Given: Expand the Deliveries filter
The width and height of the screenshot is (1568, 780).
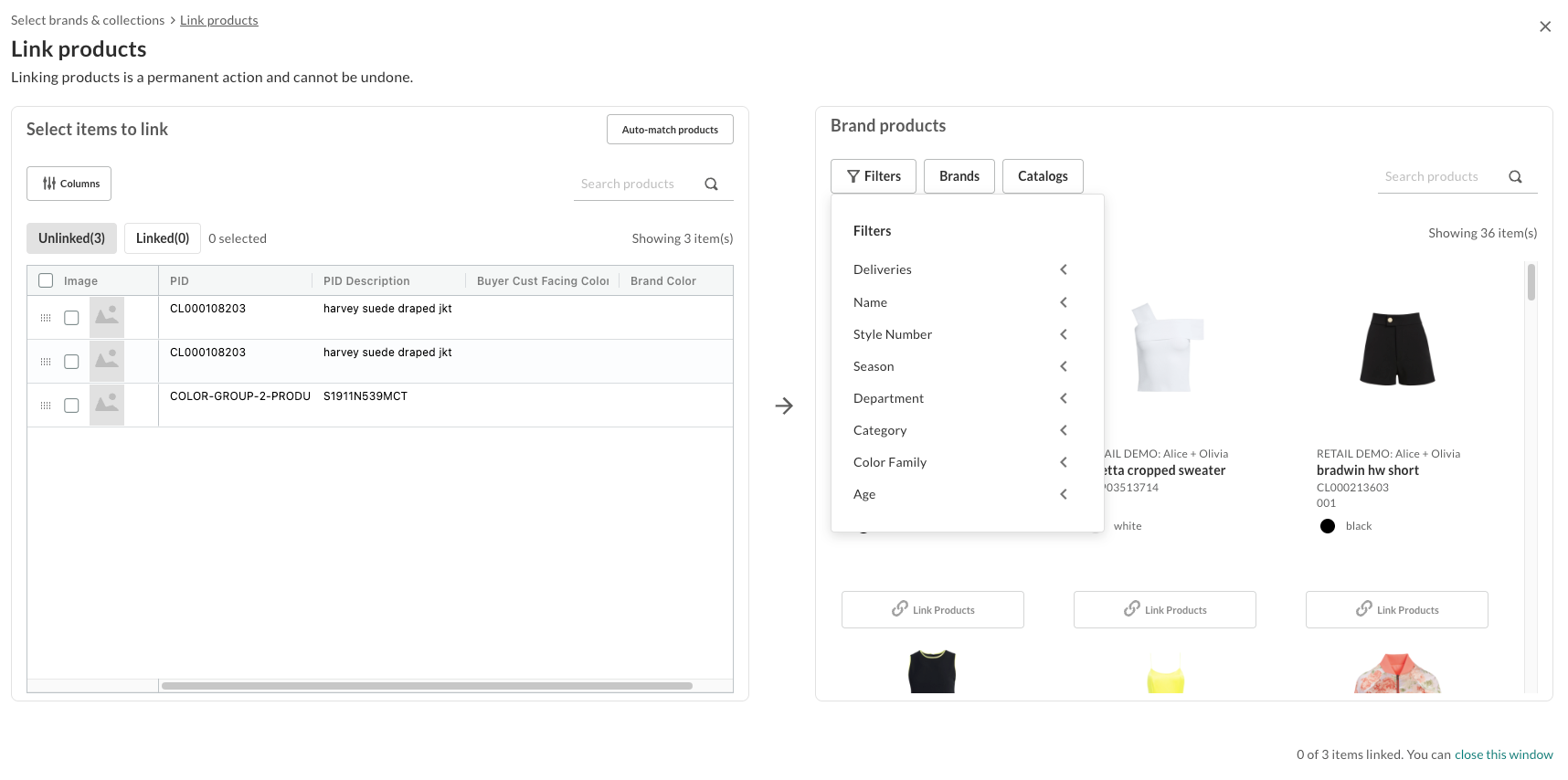Looking at the screenshot, I should point(1063,269).
